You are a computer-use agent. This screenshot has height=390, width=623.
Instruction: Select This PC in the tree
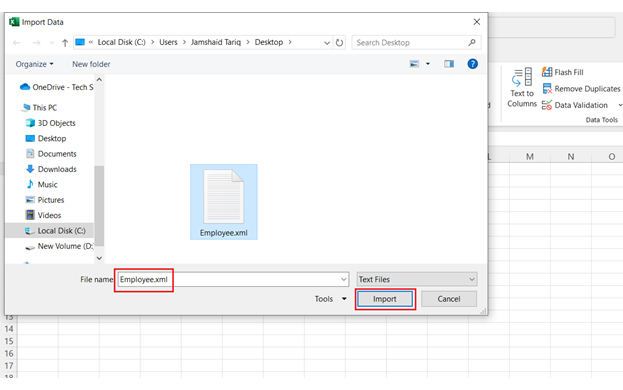point(40,107)
